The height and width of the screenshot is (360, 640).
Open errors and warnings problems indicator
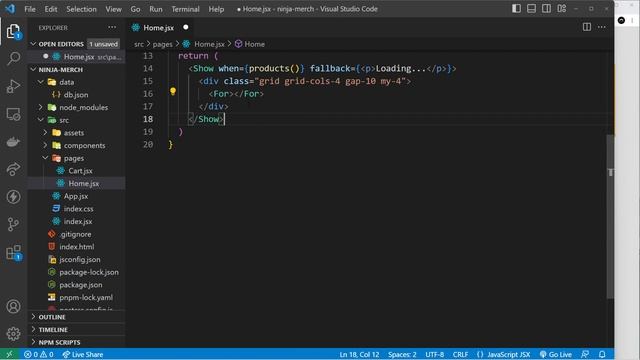(39, 354)
